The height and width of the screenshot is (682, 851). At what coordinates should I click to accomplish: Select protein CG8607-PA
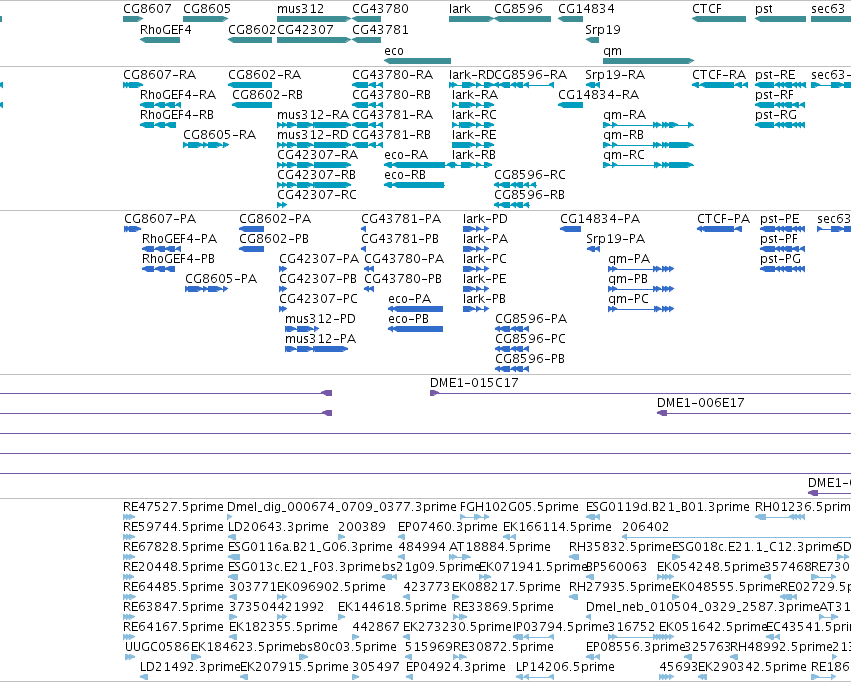pos(132,229)
